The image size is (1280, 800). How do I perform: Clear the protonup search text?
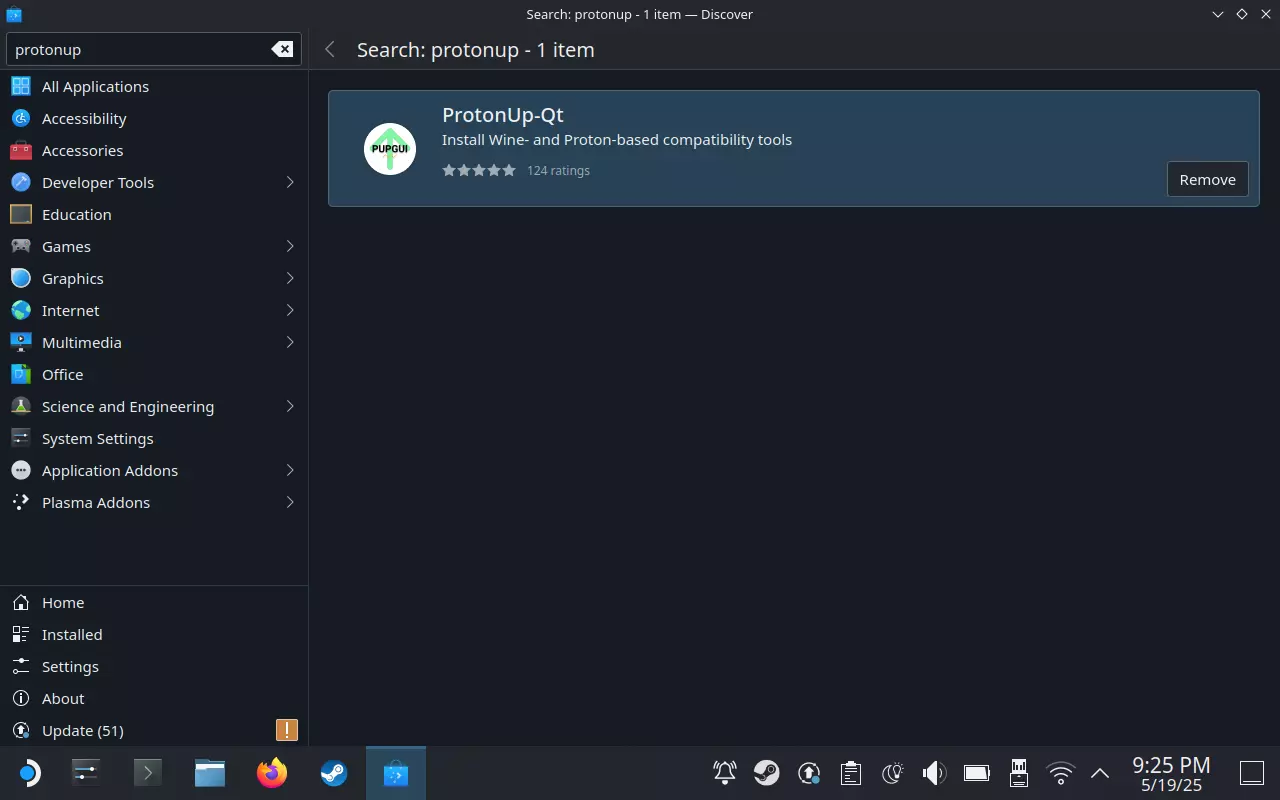pyautogui.click(x=283, y=49)
